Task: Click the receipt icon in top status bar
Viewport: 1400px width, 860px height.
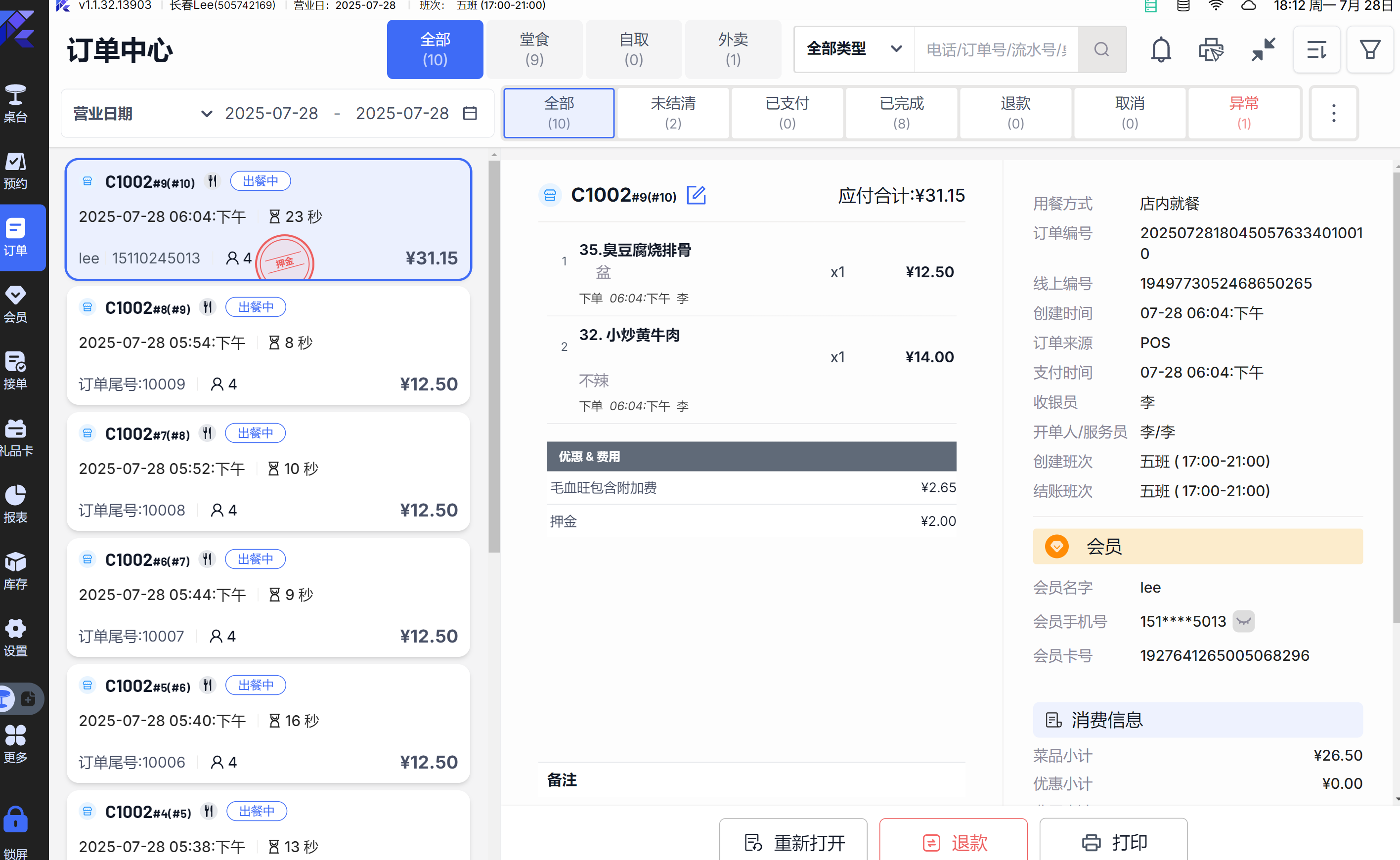Action: (1150, 6)
